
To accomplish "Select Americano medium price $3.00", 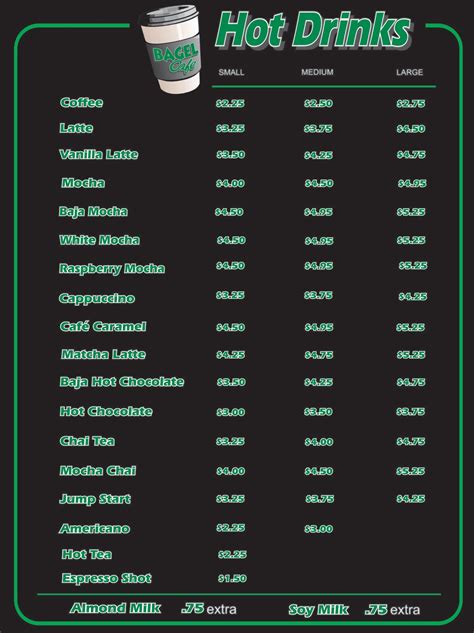I will (x=319, y=529).
